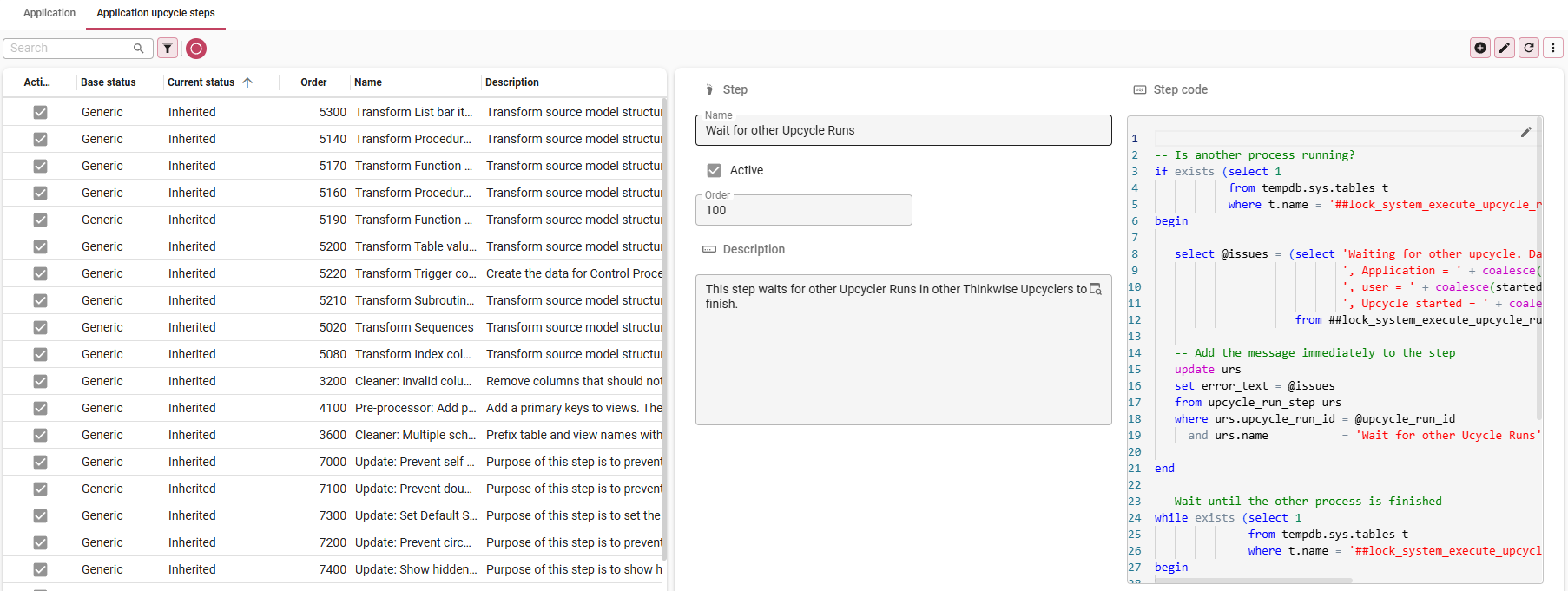Open the three-dot overflow menu

click(1553, 48)
